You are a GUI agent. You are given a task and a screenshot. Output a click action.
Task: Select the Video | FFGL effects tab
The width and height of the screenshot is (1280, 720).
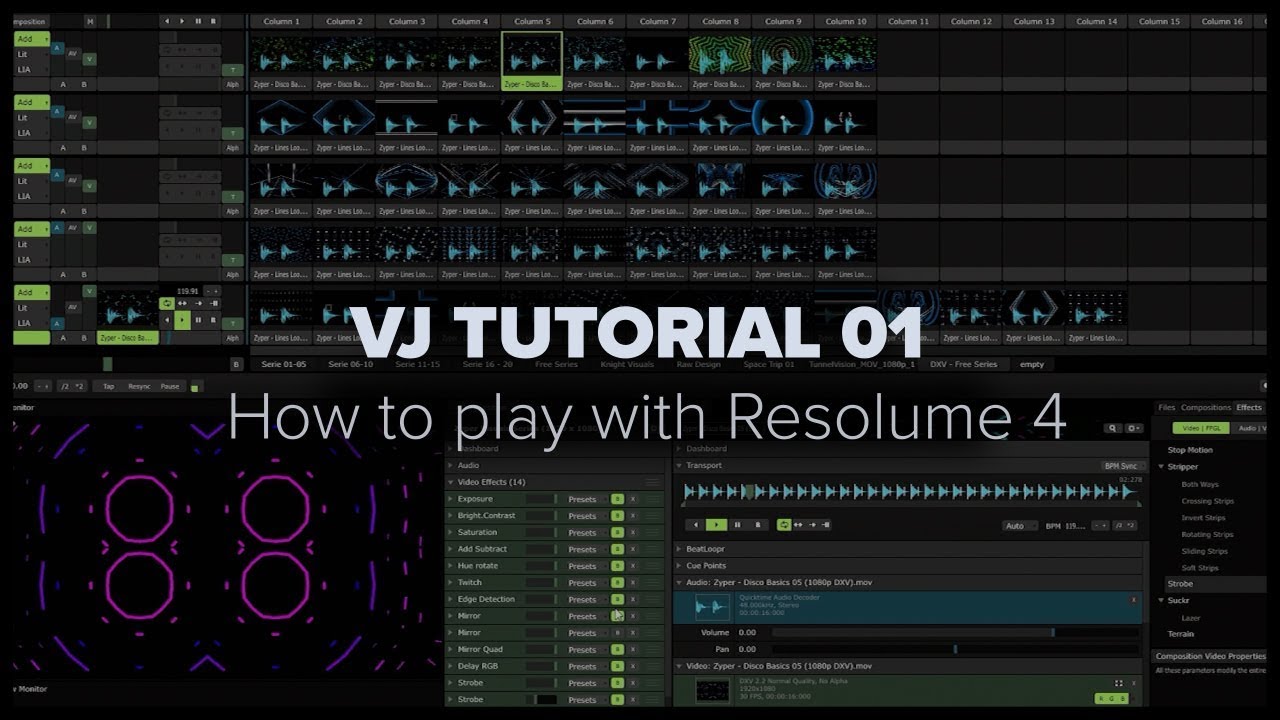(1200, 428)
